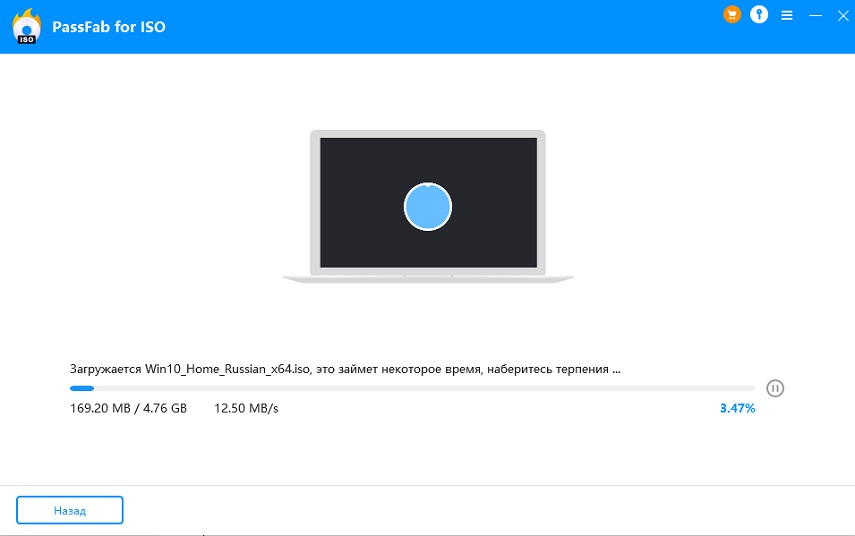Click the Win10_Home_Russian_x64.iso loading message
The height and width of the screenshot is (536, 855).
coord(345,369)
